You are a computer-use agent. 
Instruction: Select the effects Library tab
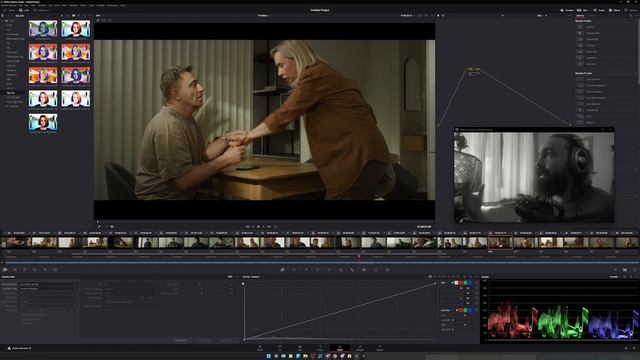pyautogui.click(x=580, y=16)
